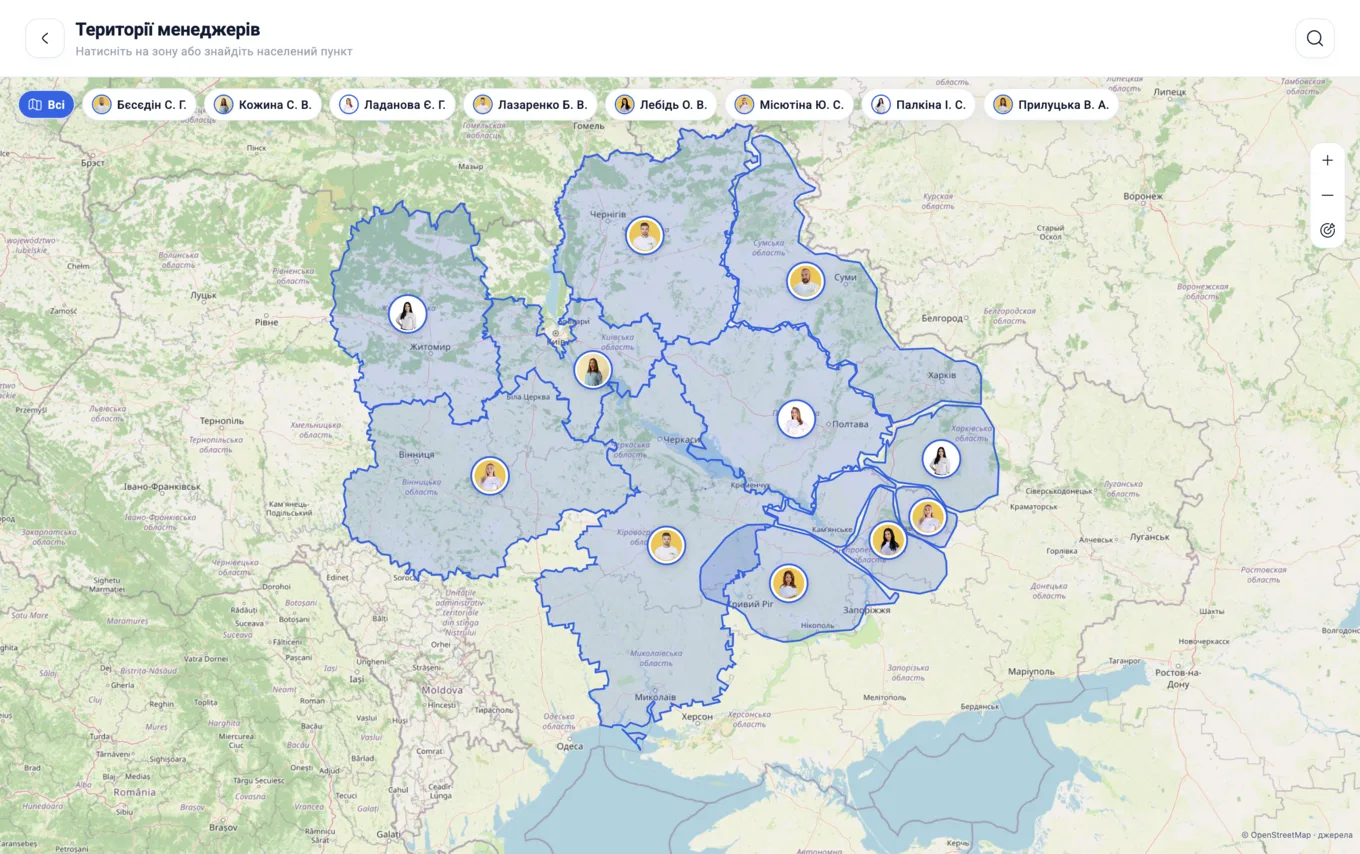Choose the manager avatar in Вінницька область
Screen dimensions: 1360x854
pos(490,476)
